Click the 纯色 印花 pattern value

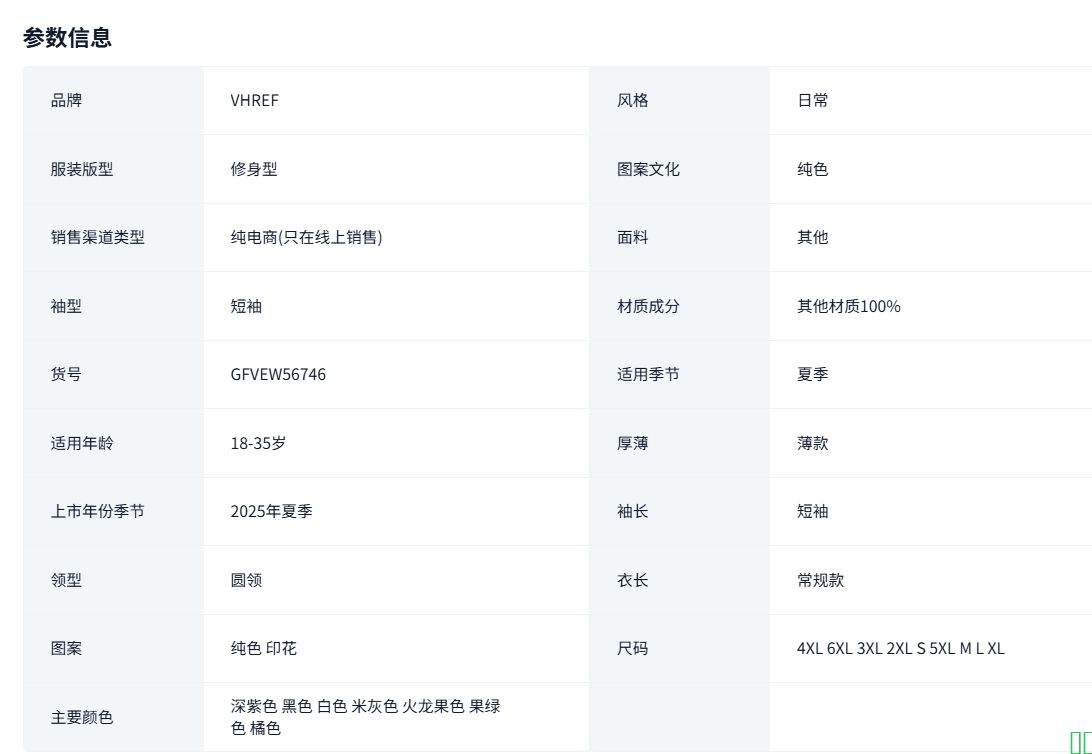(263, 648)
